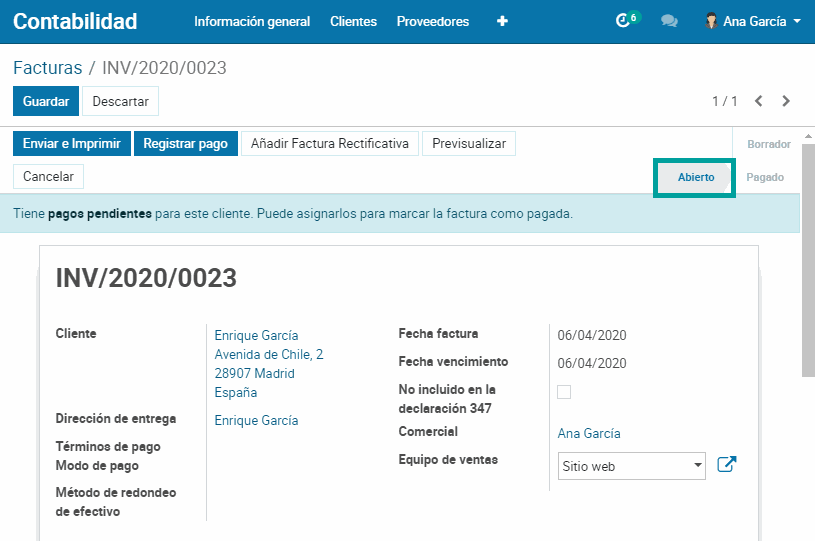Click the Guardar button
The height and width of the screenshot is (541, 815).
coord(46,101)
